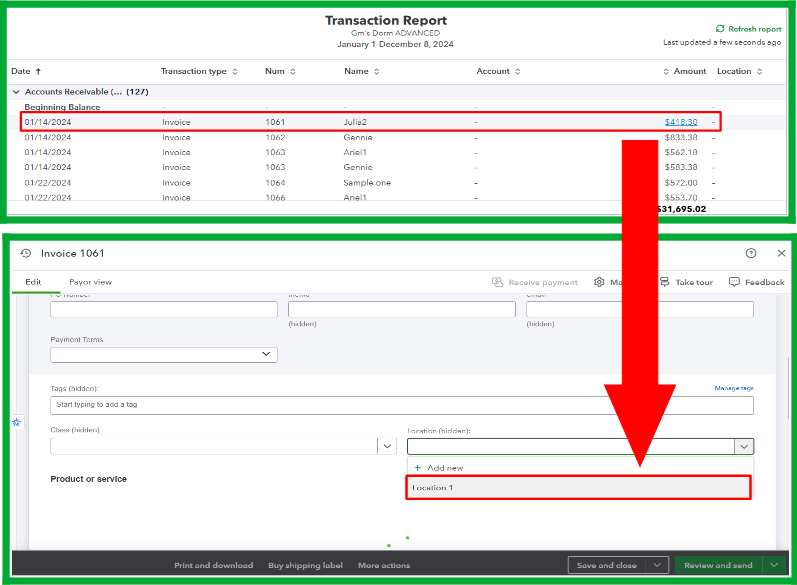The image size is (797, 585).
Task: Click the $572.00 amount
Action: [681, 182]
